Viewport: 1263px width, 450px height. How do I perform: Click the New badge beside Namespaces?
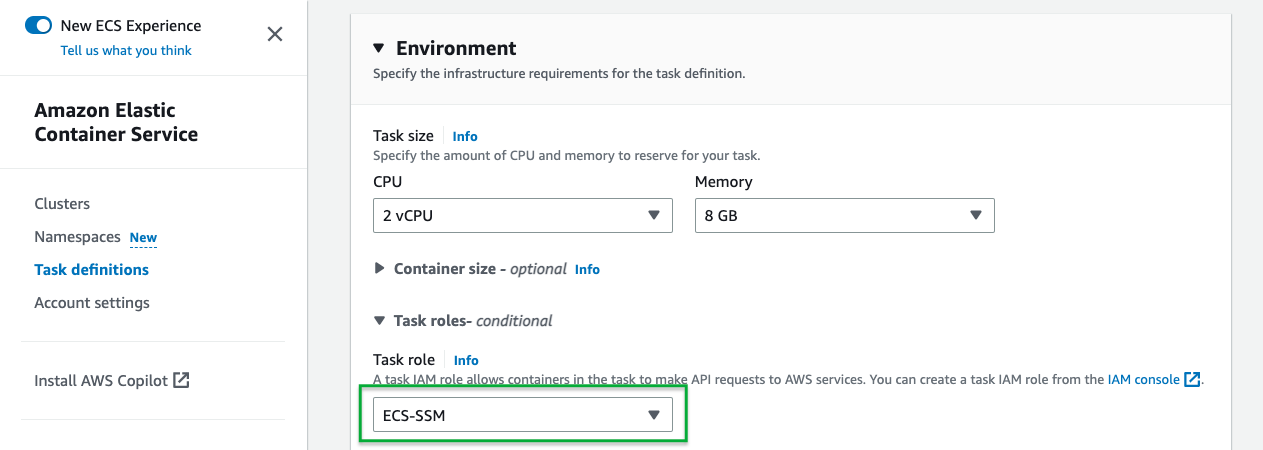pyautogui.click(x=143, y=238)
